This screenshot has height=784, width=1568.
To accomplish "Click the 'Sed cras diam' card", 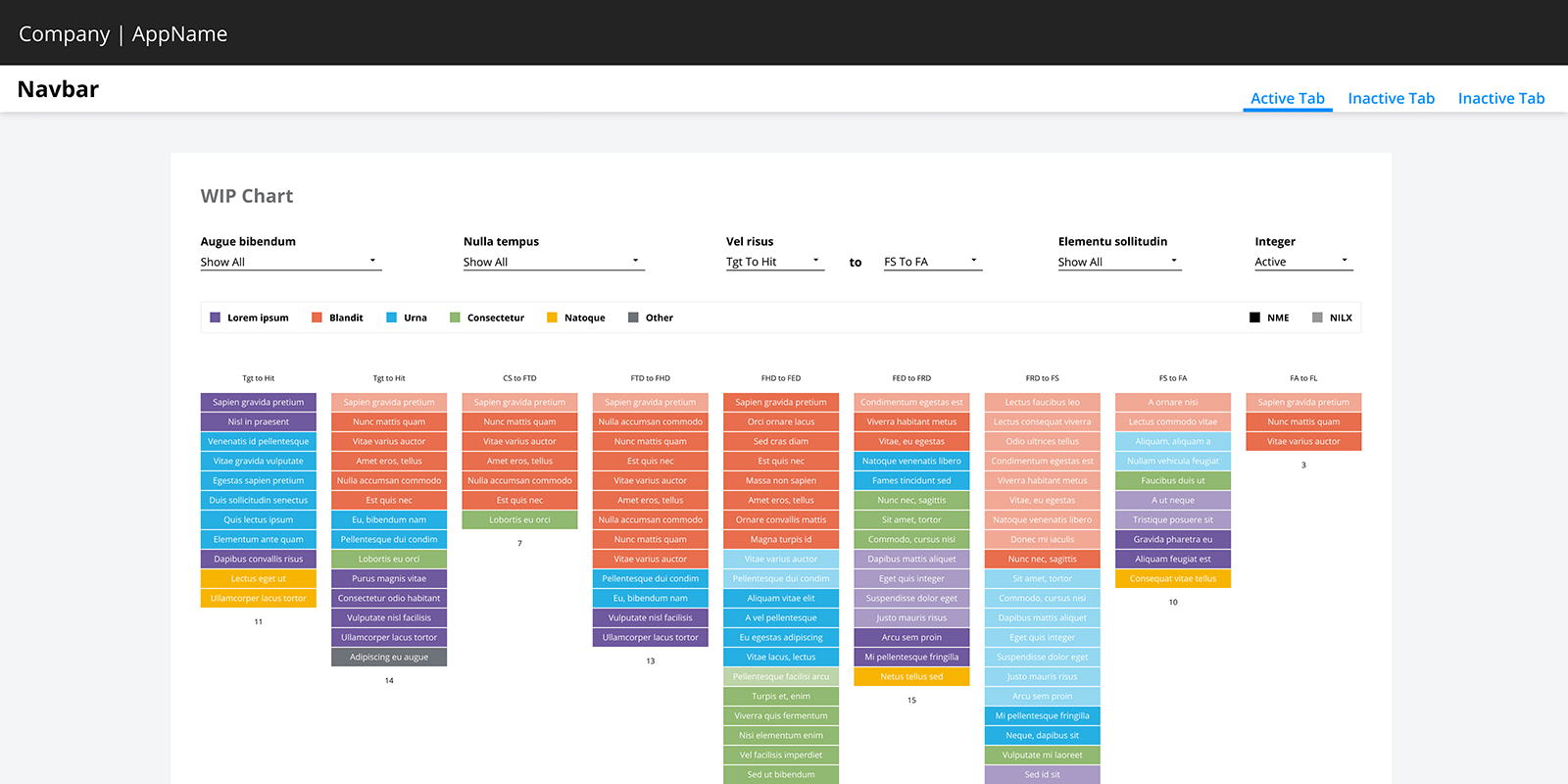I will pos(781,441).
